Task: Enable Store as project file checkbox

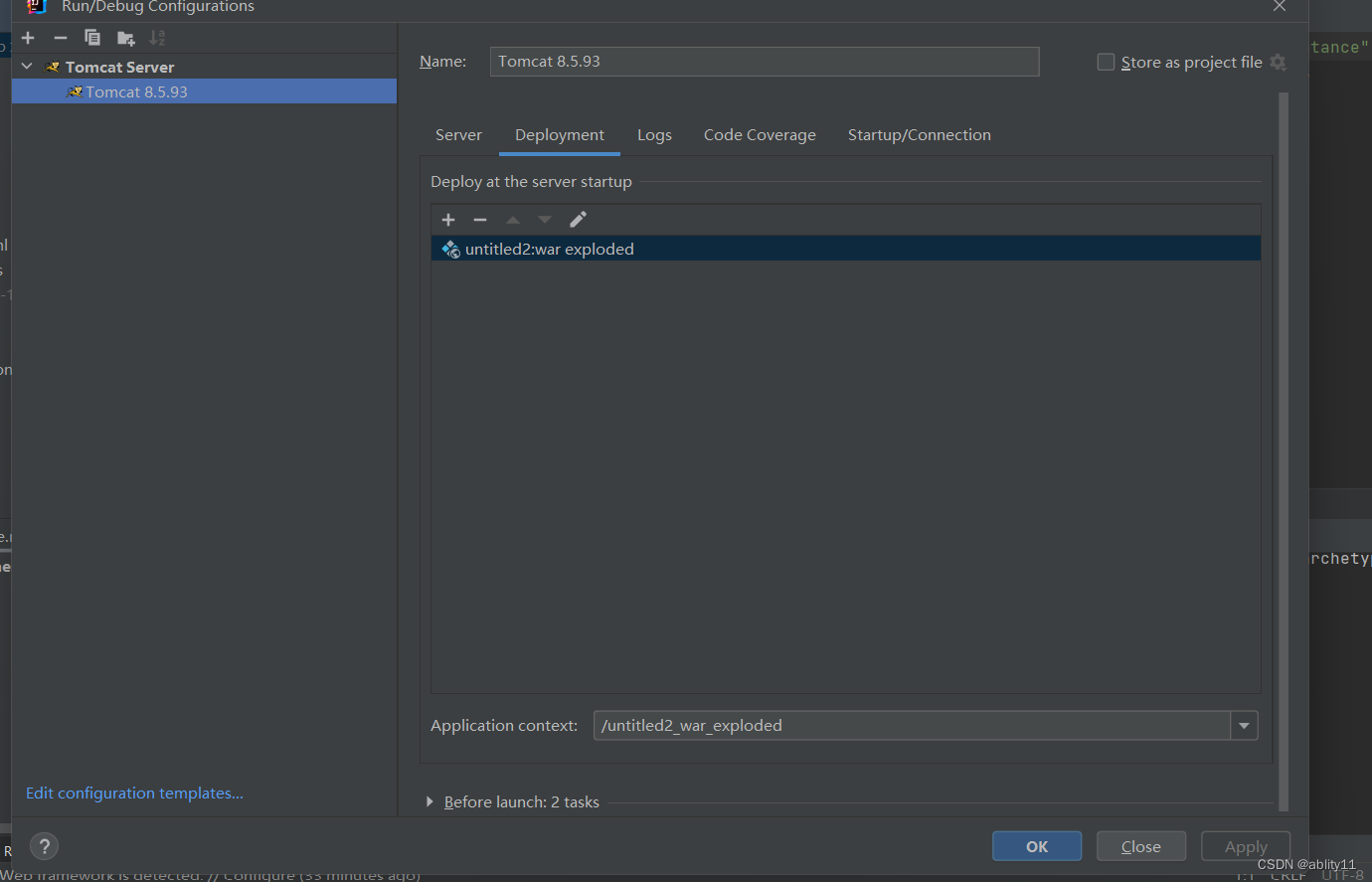Action: [x=1106, y=62]
